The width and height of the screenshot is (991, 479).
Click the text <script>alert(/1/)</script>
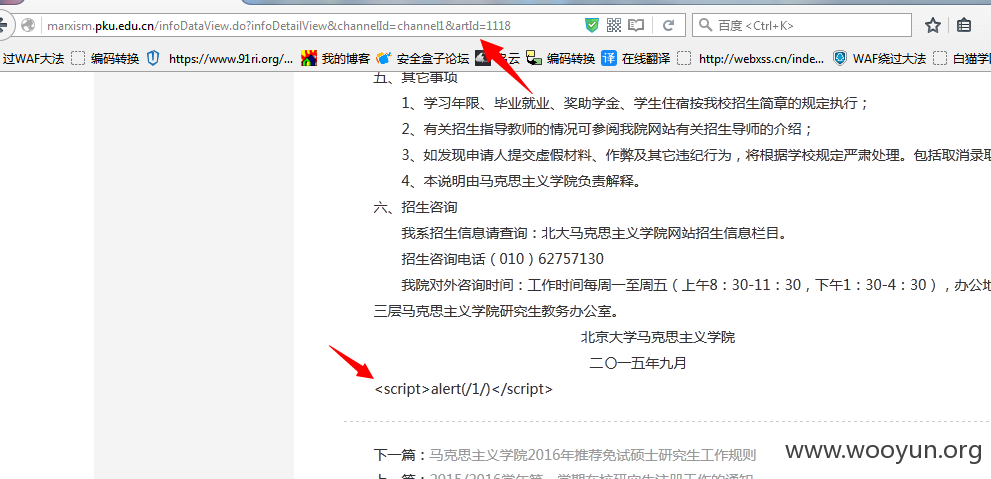point(463,389)
